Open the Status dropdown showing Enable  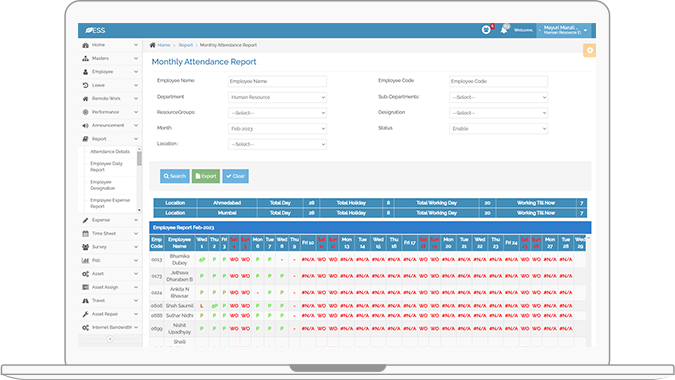pyautogui.click(x=498, y=129)
